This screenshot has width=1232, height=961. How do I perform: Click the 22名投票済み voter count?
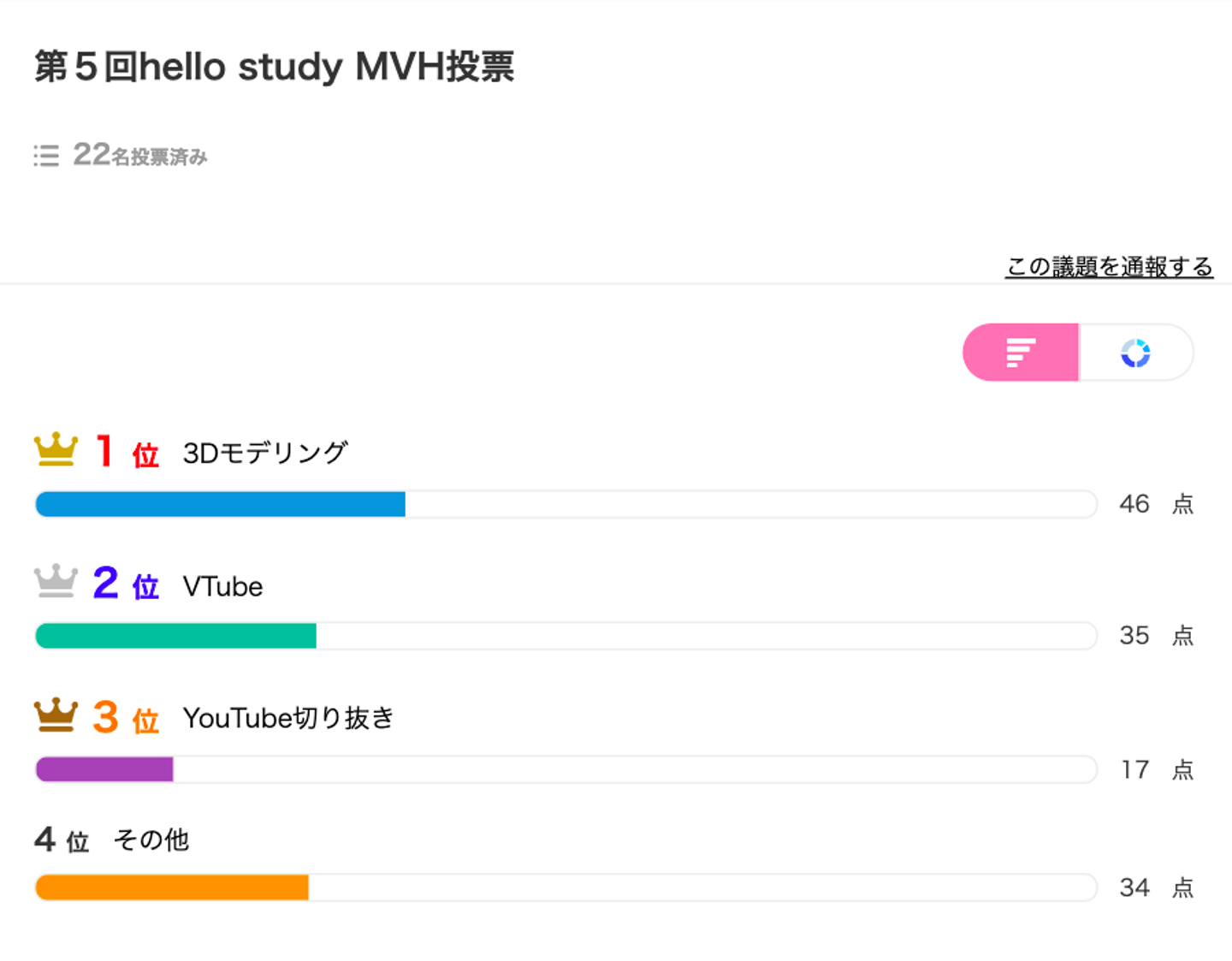coord(140,155)
